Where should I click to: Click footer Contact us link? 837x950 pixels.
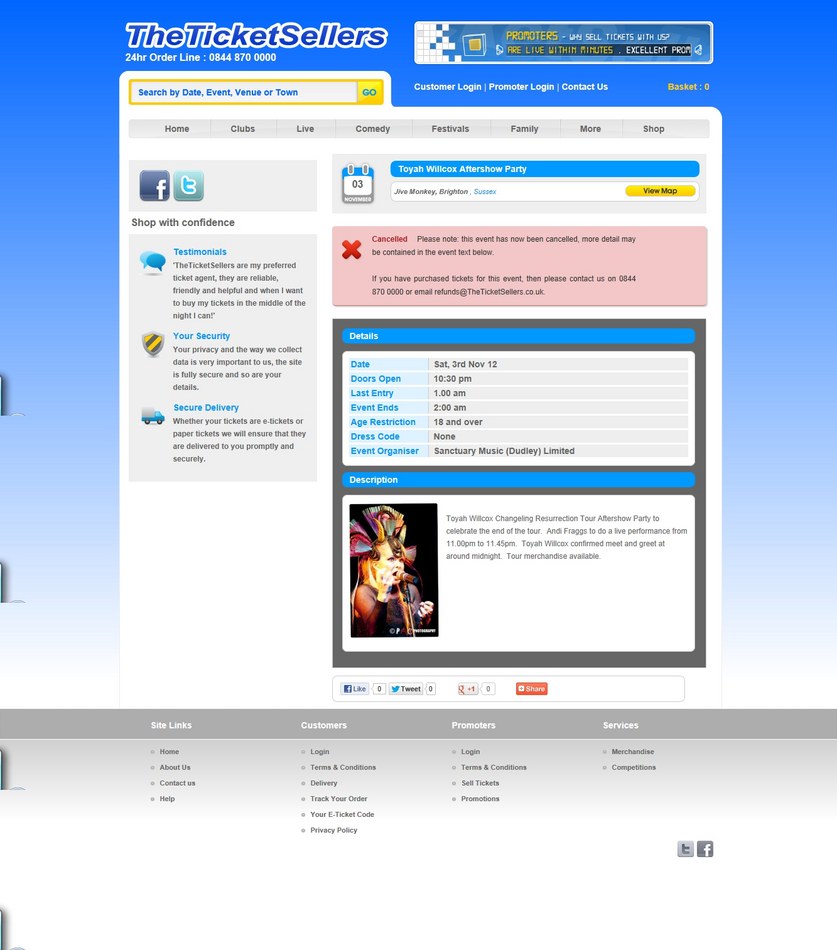(178, 783)
